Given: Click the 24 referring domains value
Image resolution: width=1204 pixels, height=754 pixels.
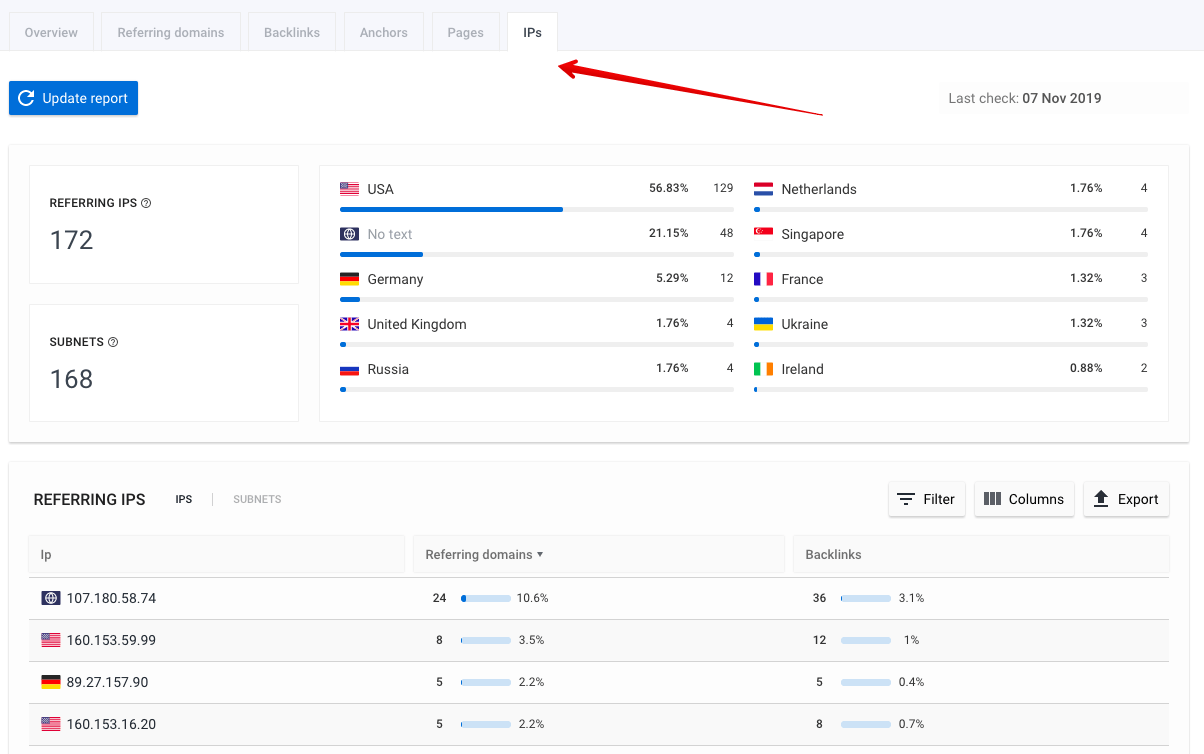Looking at the screenshot, I should (439, 598).
